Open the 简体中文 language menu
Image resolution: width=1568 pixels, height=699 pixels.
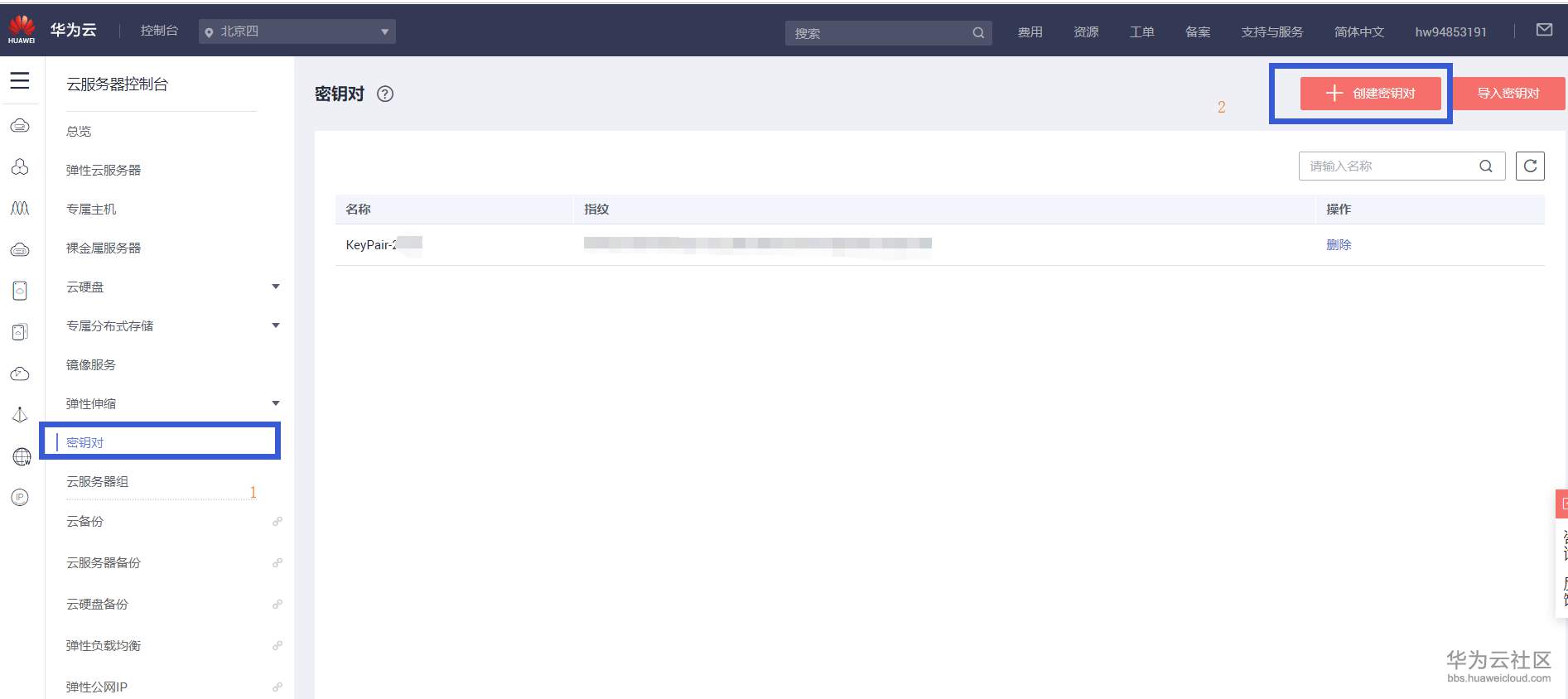tap(1359, 31)
